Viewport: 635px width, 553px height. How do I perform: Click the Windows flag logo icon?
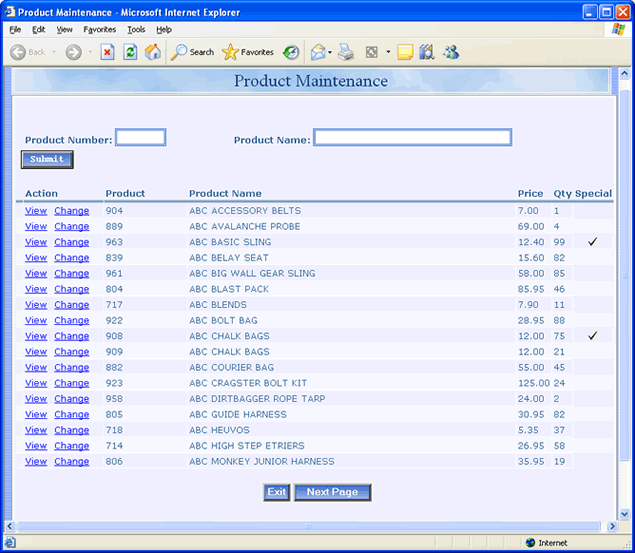pyautogui.click(x=618, y=30)
